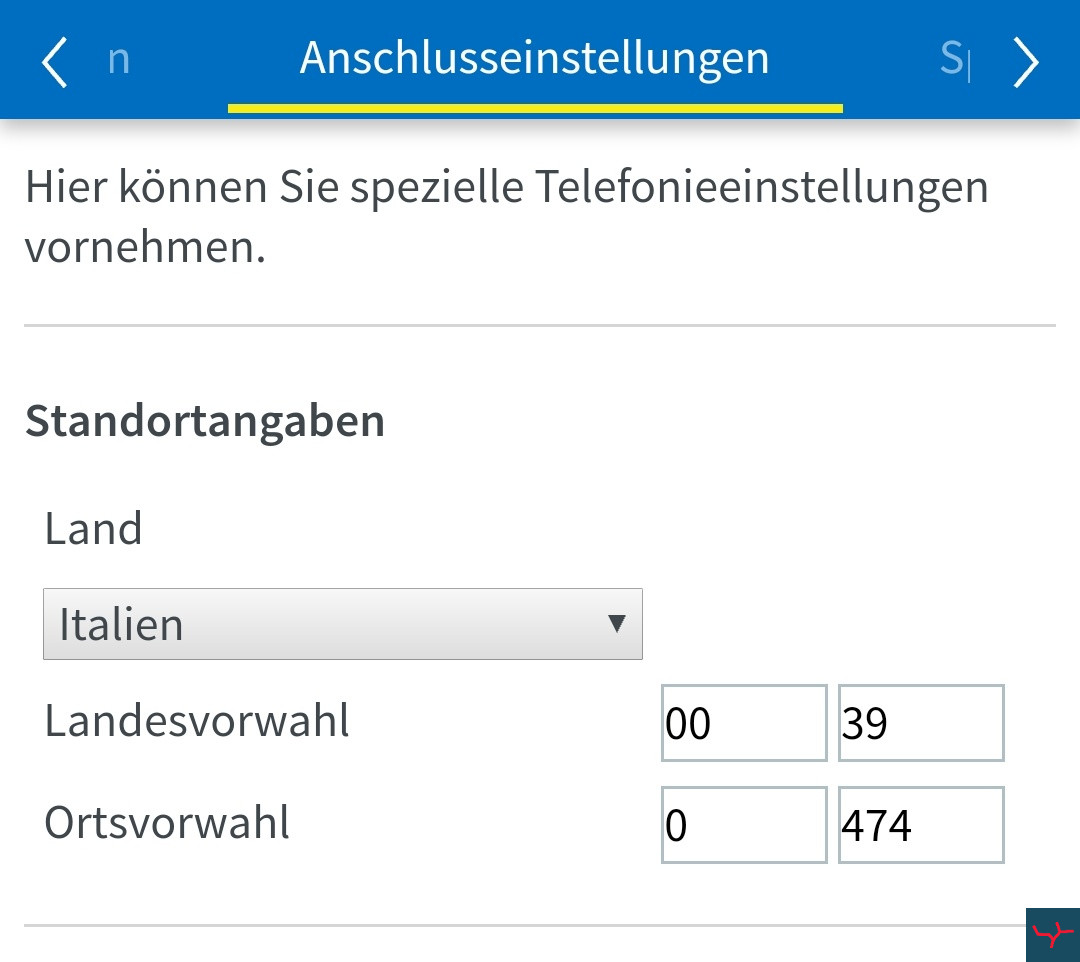Go to previous tab with left chevron

(x=54, y=62)
